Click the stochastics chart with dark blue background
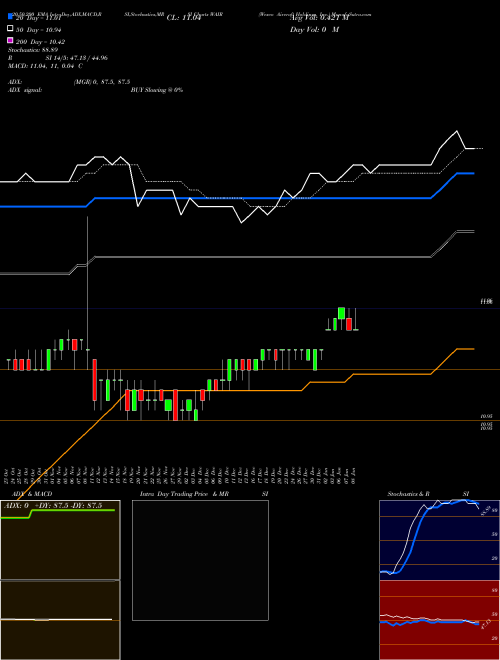The width and height of the screenshot is (500, 660). click(x=439, y=540)
